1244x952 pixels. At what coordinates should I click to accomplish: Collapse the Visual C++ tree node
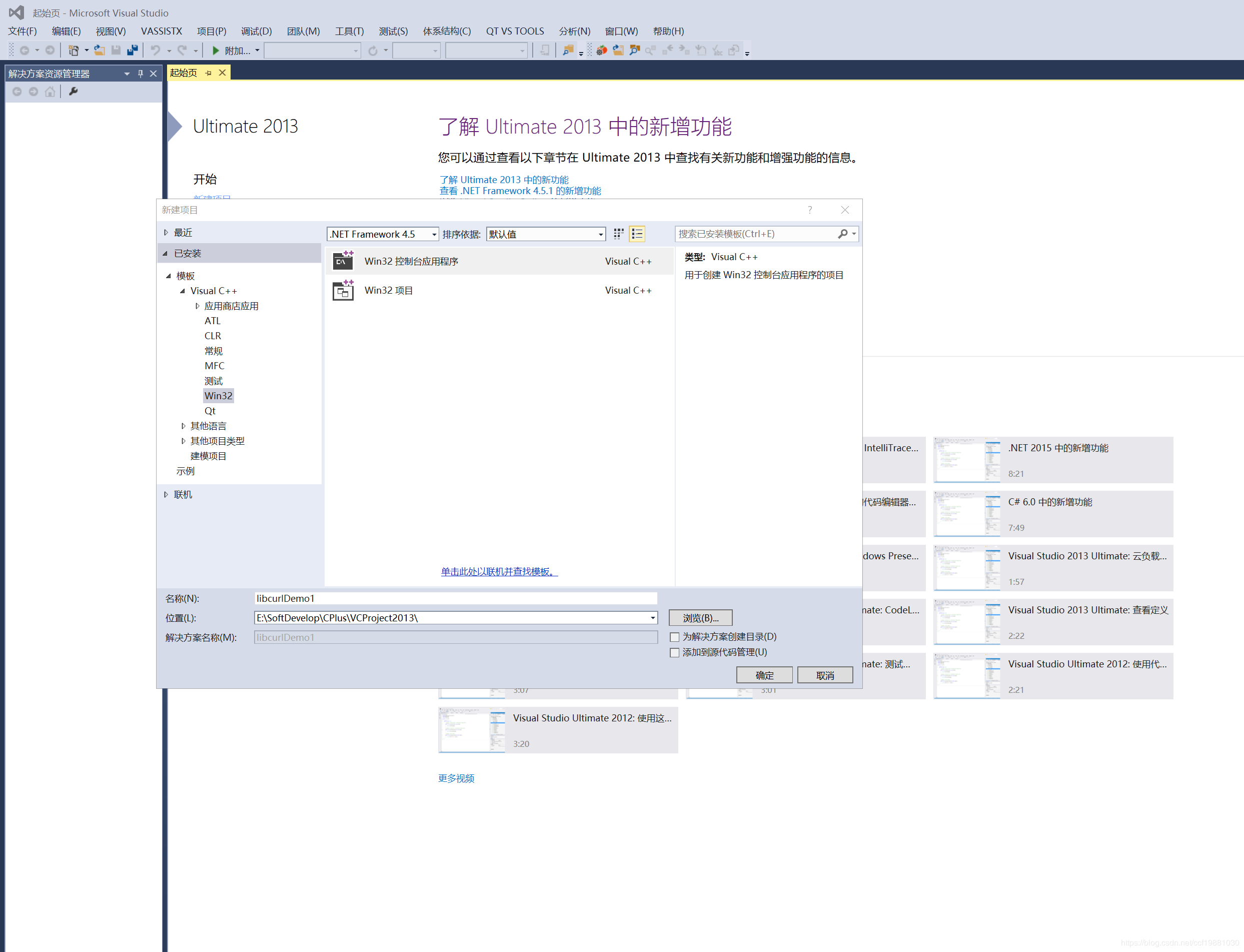point(183,291)
